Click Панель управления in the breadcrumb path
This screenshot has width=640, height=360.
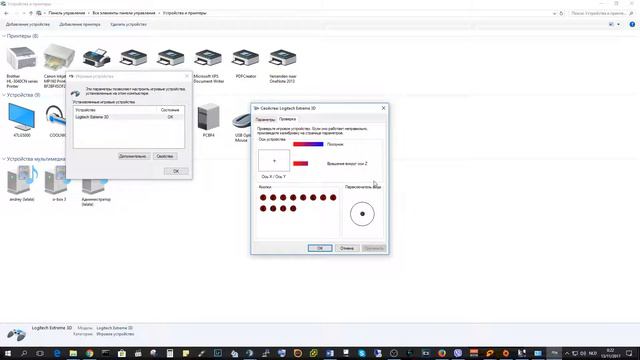coord(67,13)
